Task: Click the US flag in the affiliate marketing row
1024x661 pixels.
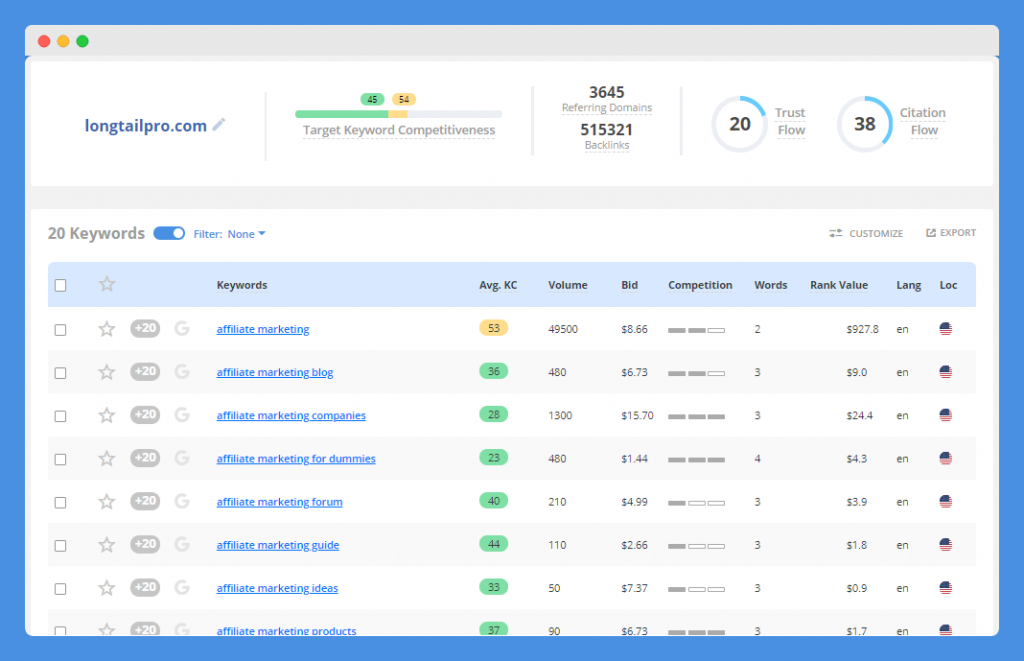Action: click(946, 329)
